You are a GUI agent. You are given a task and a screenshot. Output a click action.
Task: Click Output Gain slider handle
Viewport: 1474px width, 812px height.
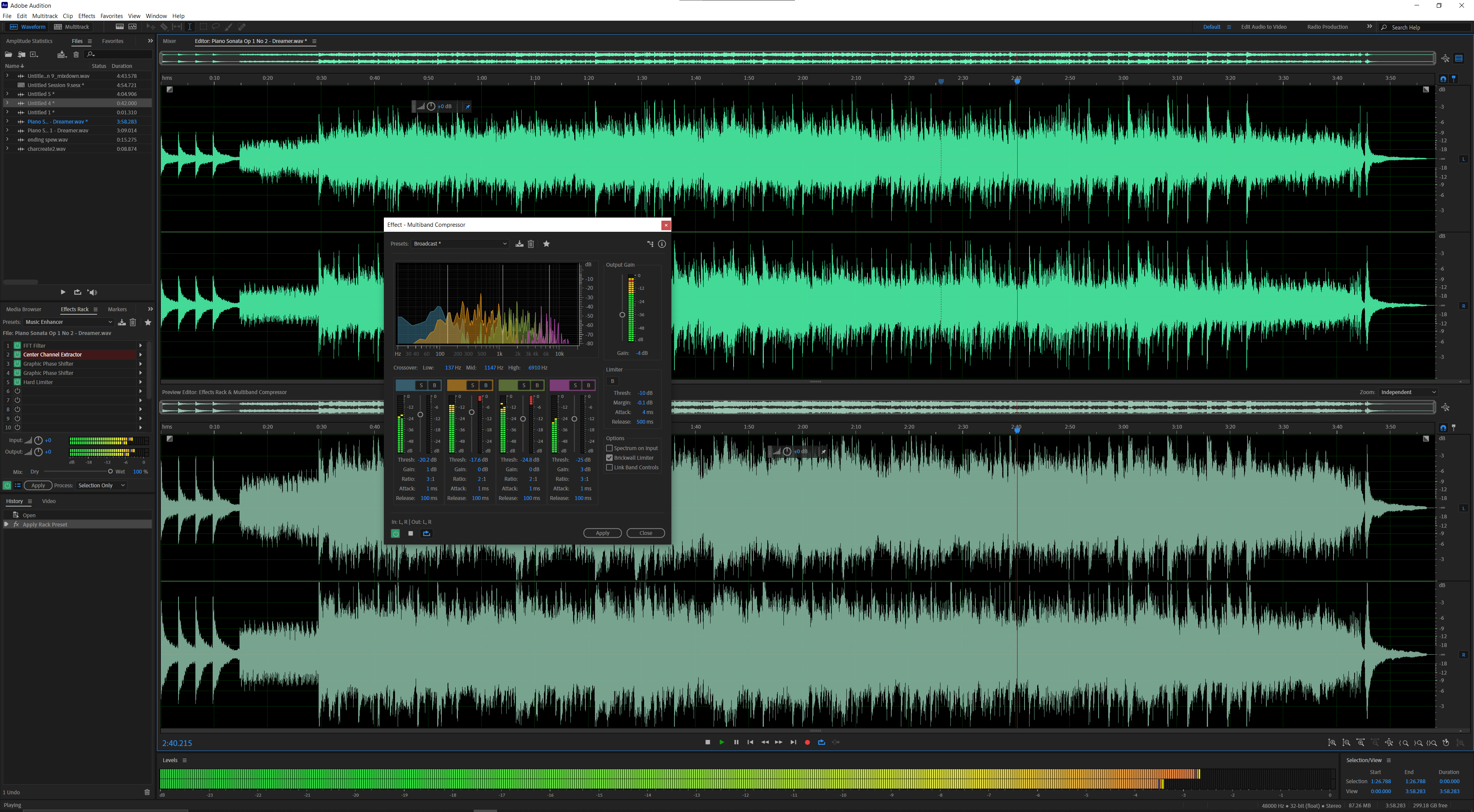622,315
